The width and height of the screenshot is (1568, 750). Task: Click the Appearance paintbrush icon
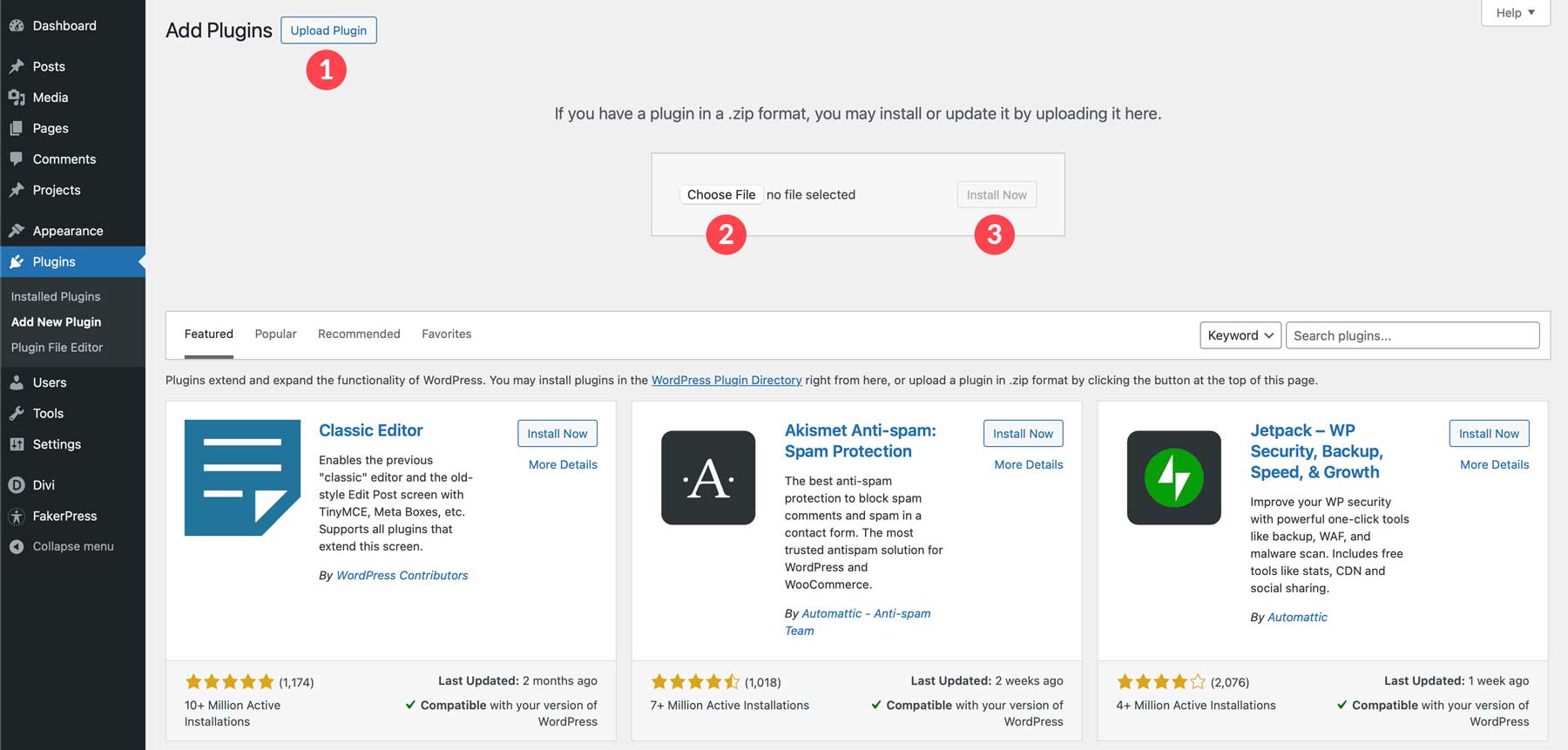16,231
